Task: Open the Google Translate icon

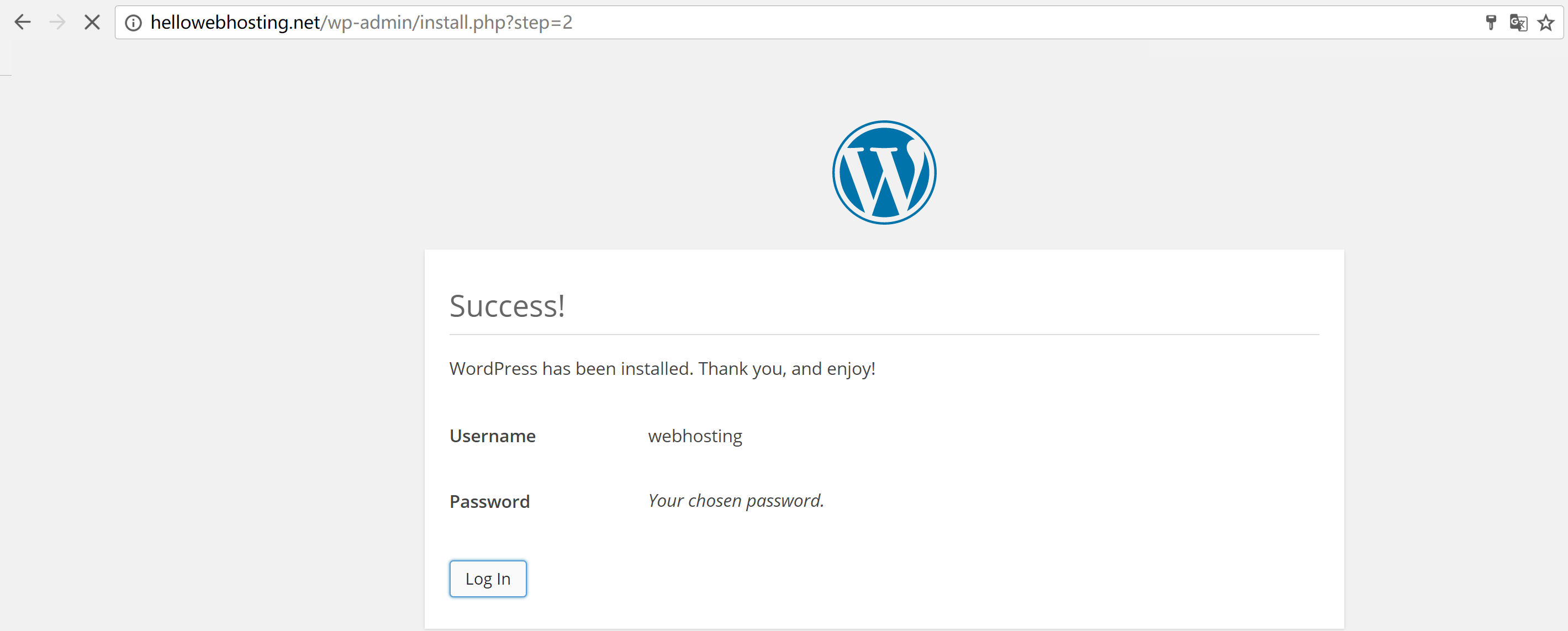Action: point(1518,23)
